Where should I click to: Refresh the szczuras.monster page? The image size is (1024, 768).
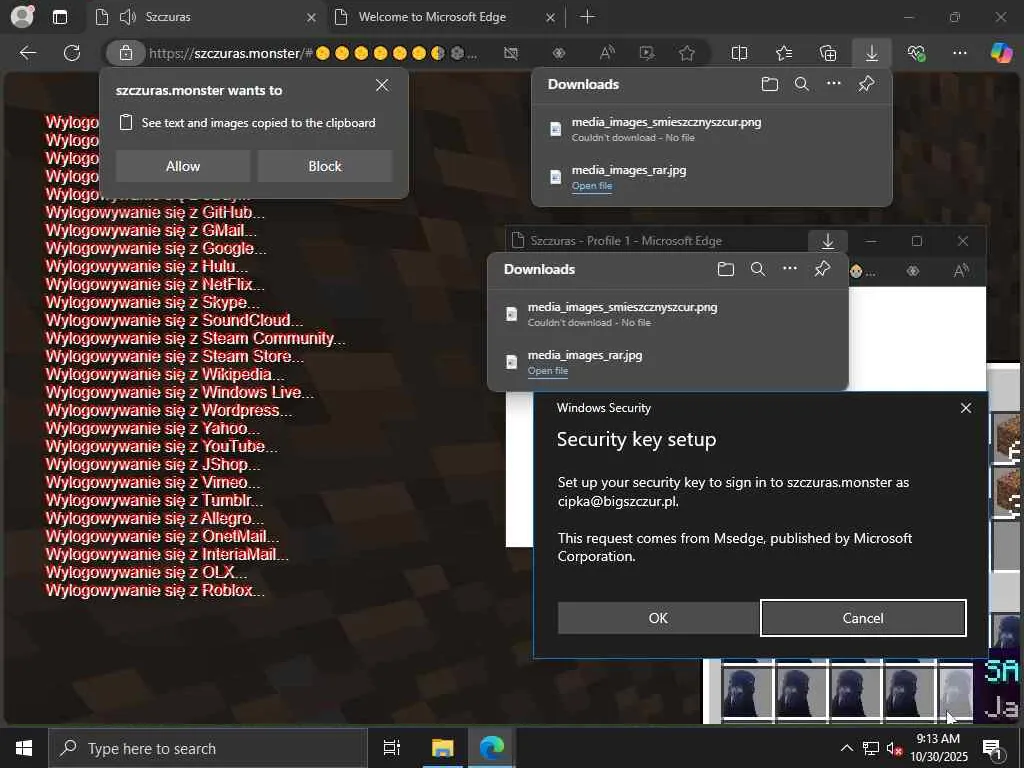tap(72, 53)
